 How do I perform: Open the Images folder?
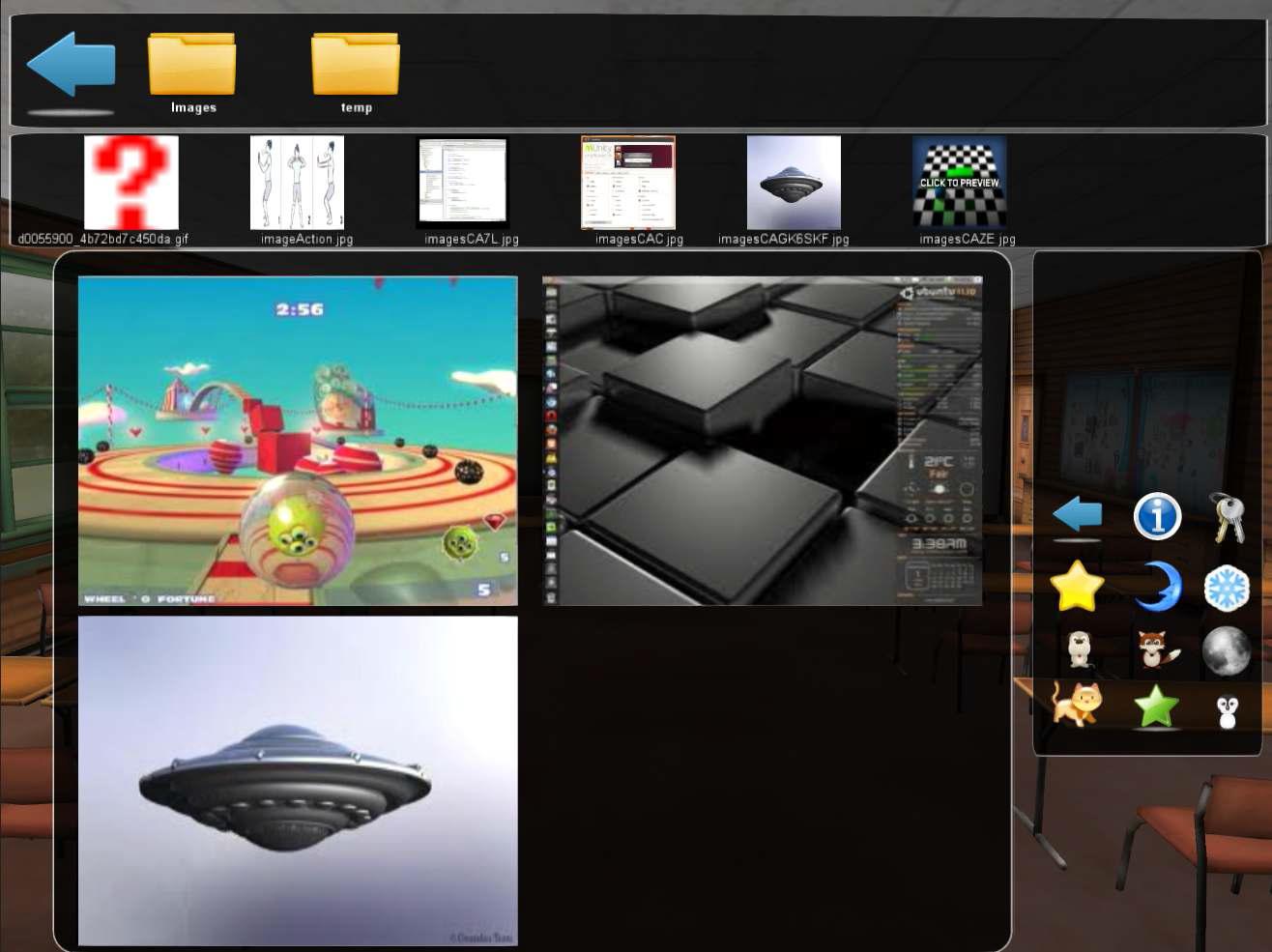pyautogui.click(x=191, y=64)
